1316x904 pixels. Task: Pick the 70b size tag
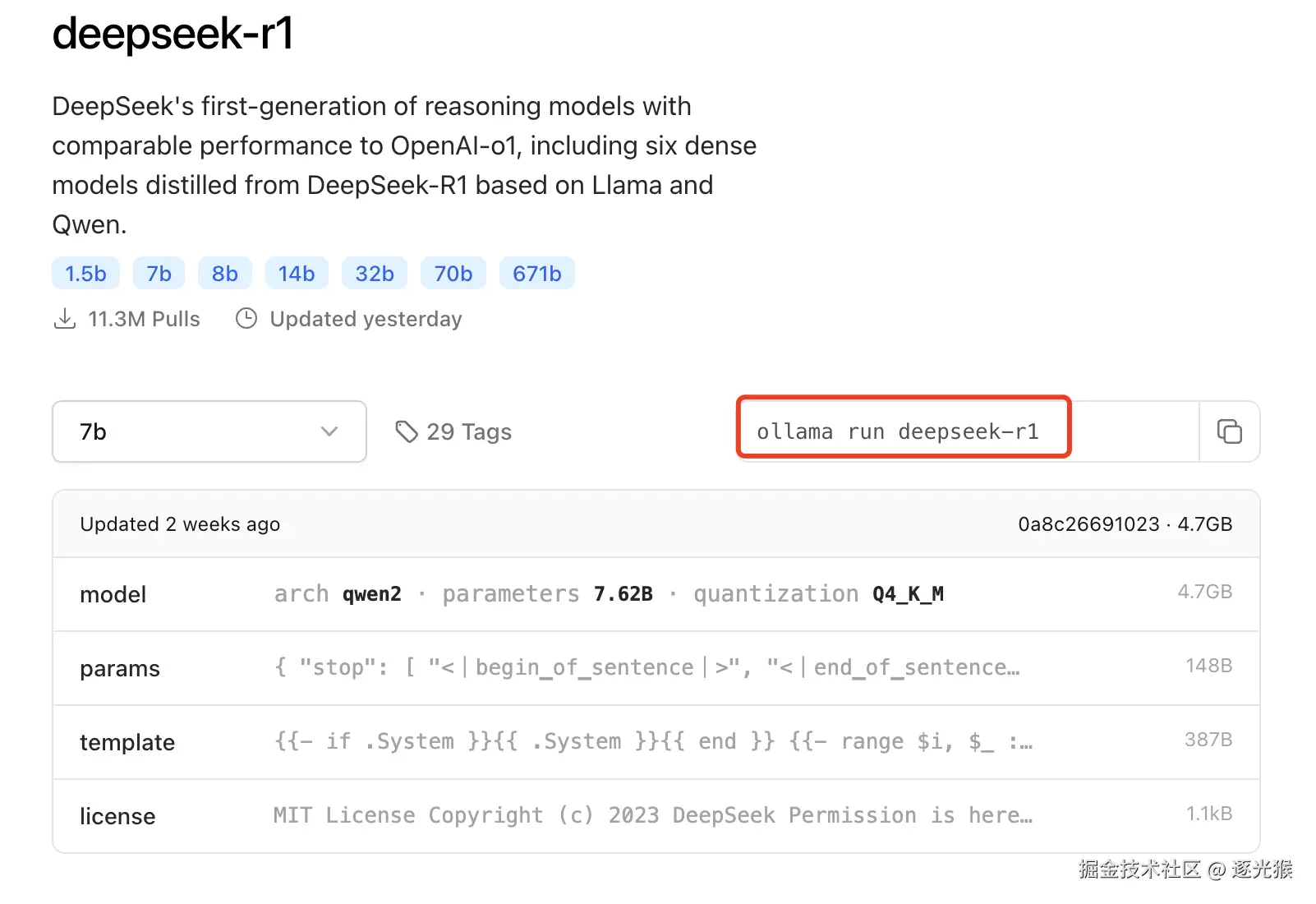coord(453,274)
